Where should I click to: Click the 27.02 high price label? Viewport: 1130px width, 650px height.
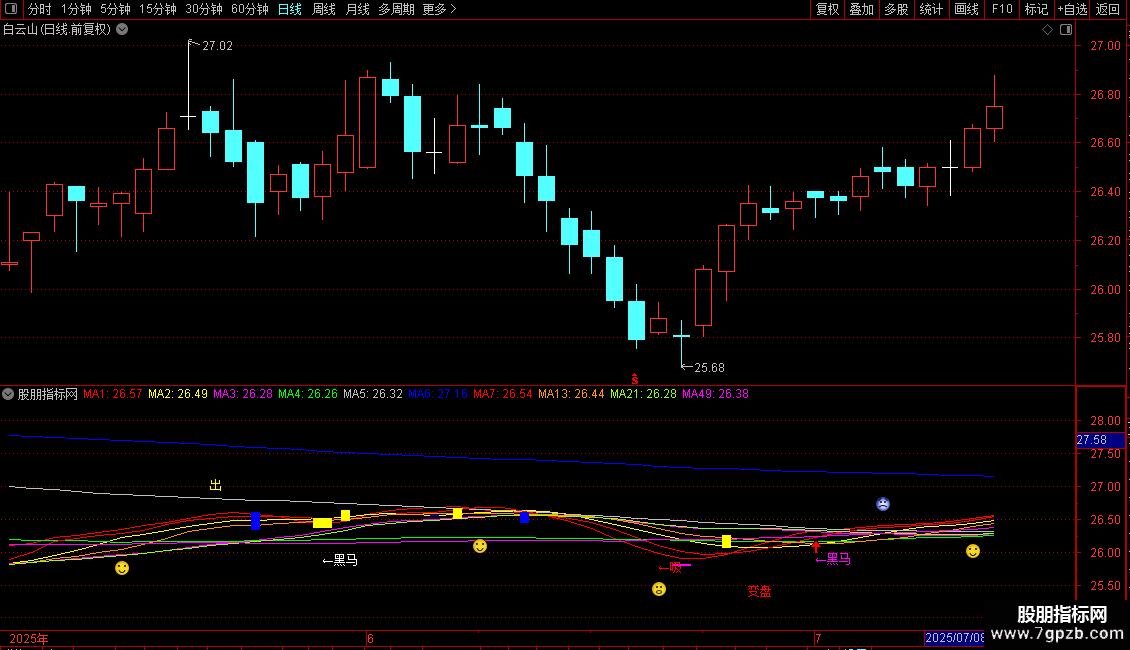click(217, 45)
